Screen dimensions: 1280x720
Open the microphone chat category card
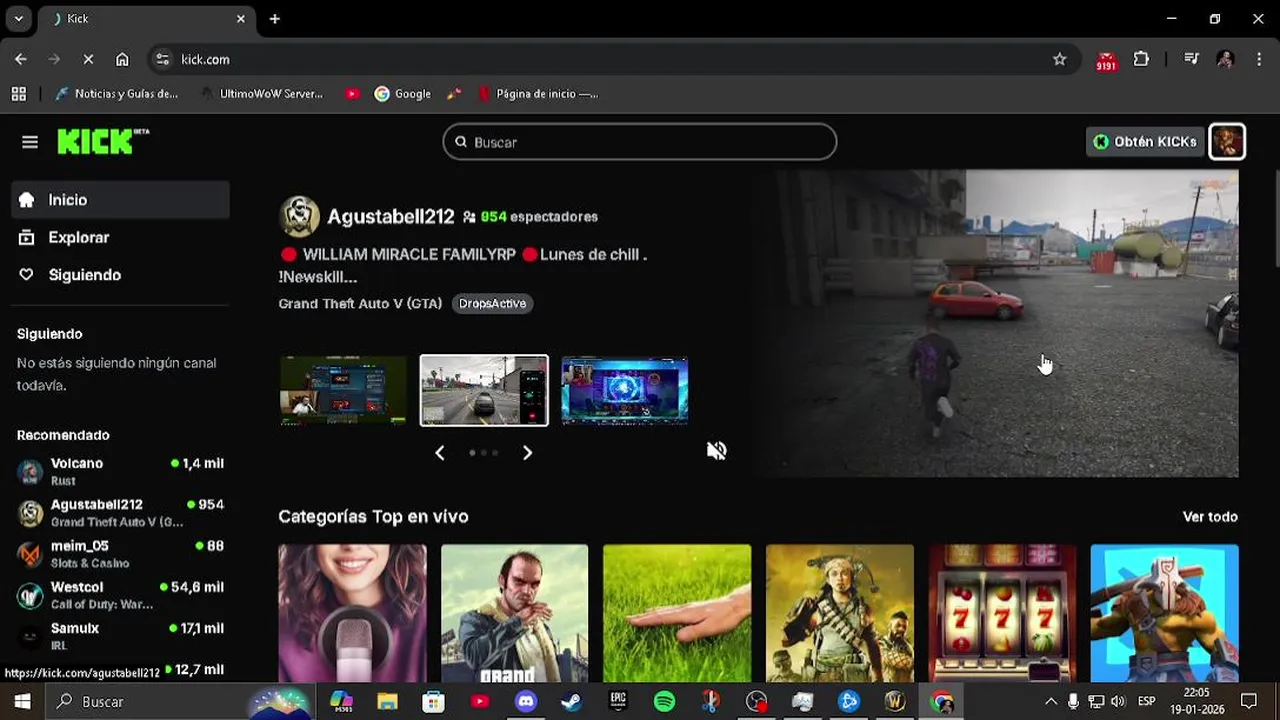click(352, 613)
